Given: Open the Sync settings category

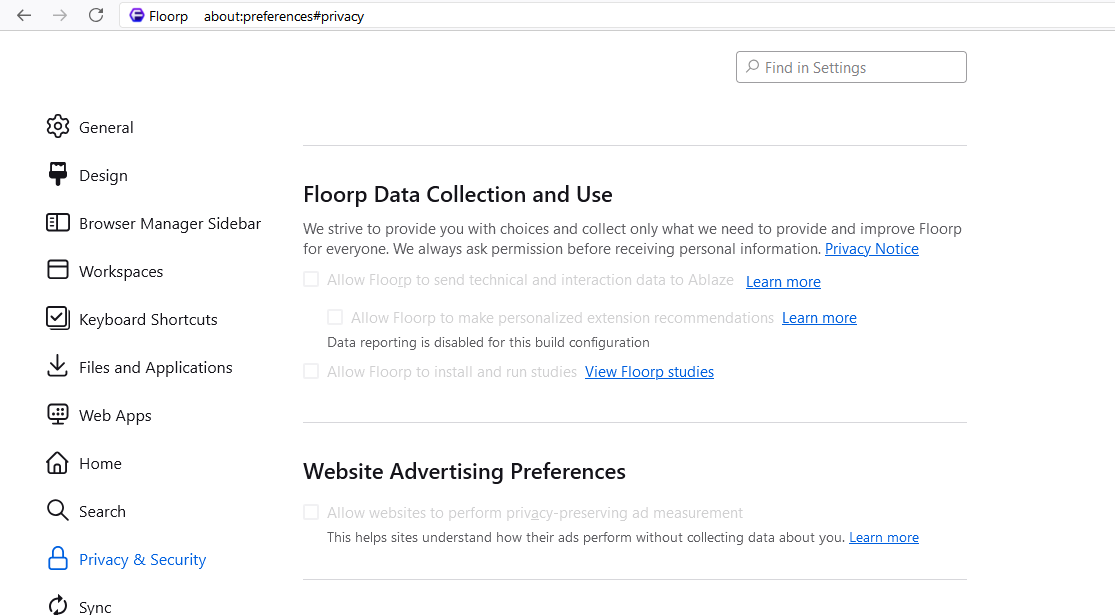Looking at the screenshot, I should pos(95,606).
